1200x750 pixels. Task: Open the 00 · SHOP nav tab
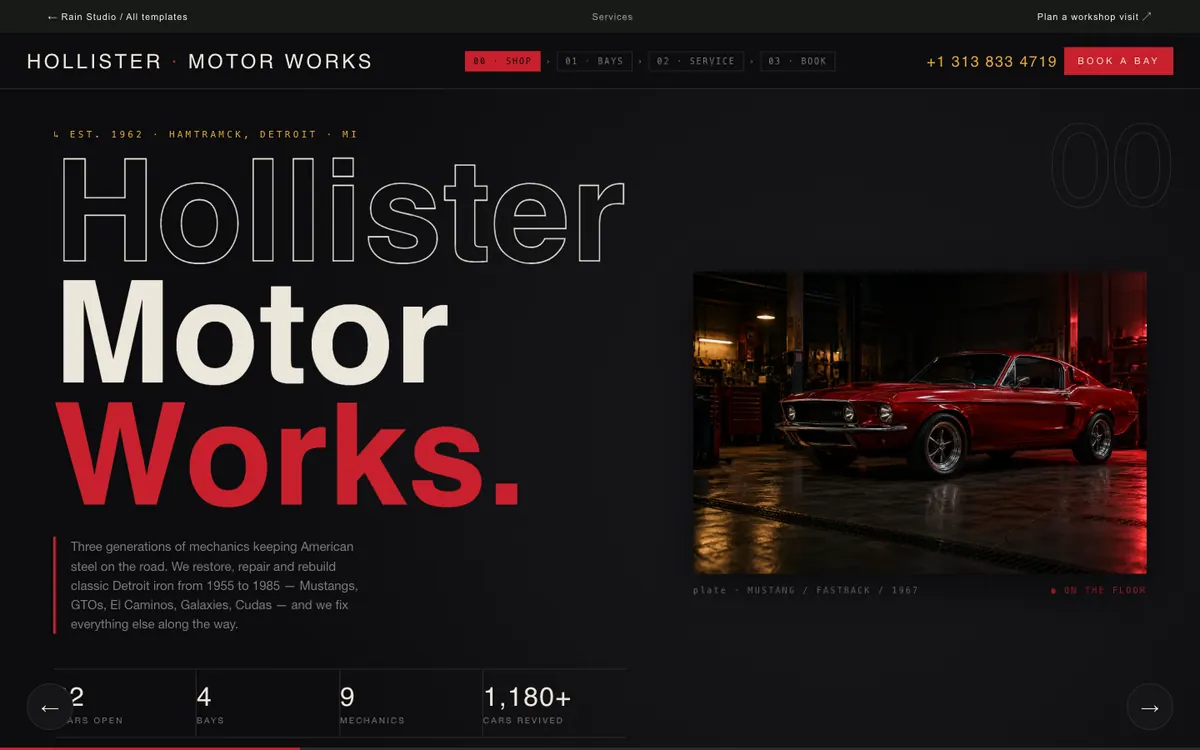(x=503, y=61)
